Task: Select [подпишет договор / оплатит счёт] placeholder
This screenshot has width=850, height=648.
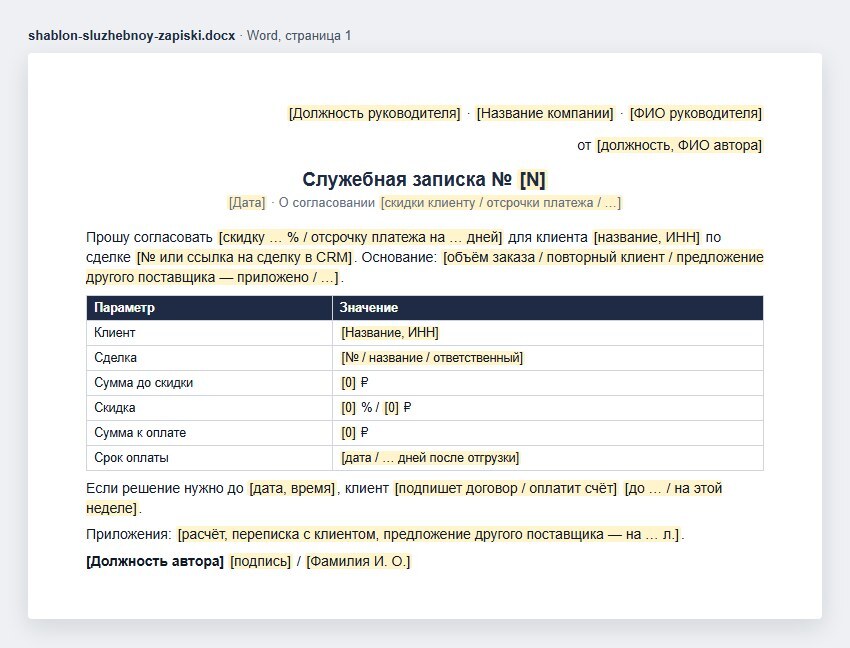Action: (506, 489)
